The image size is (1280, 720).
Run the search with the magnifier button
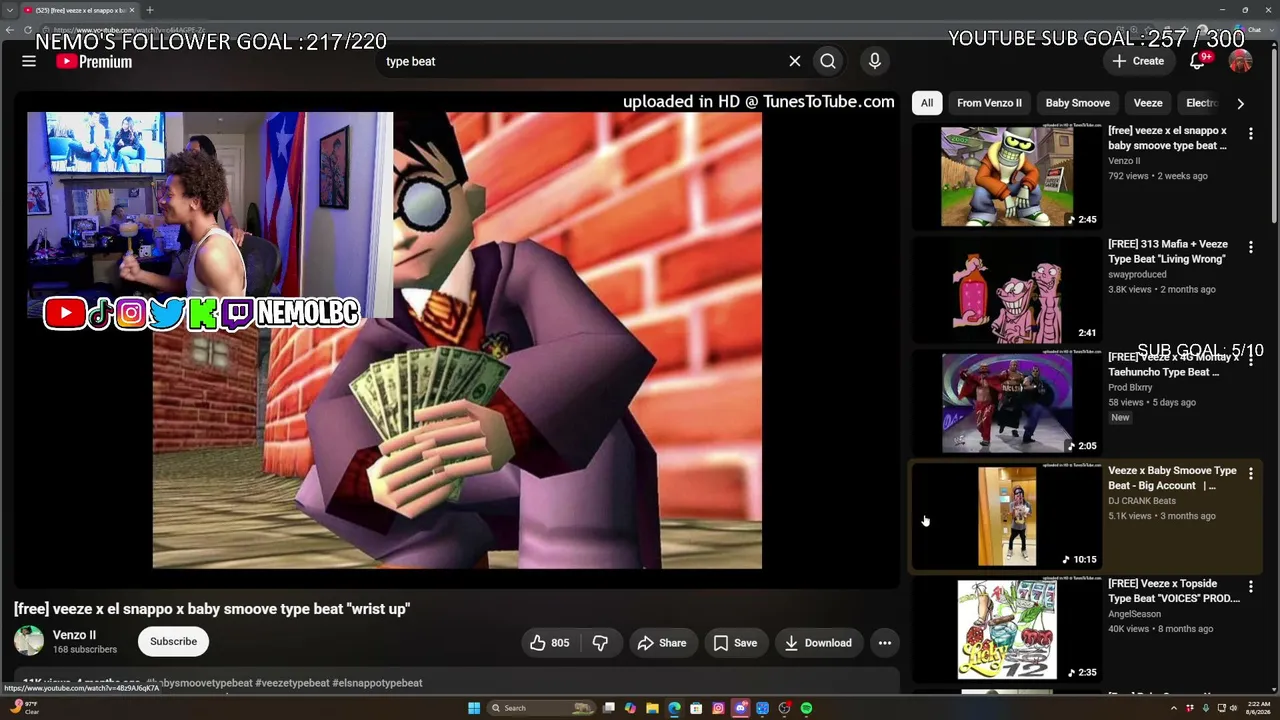tap(828, 61)
